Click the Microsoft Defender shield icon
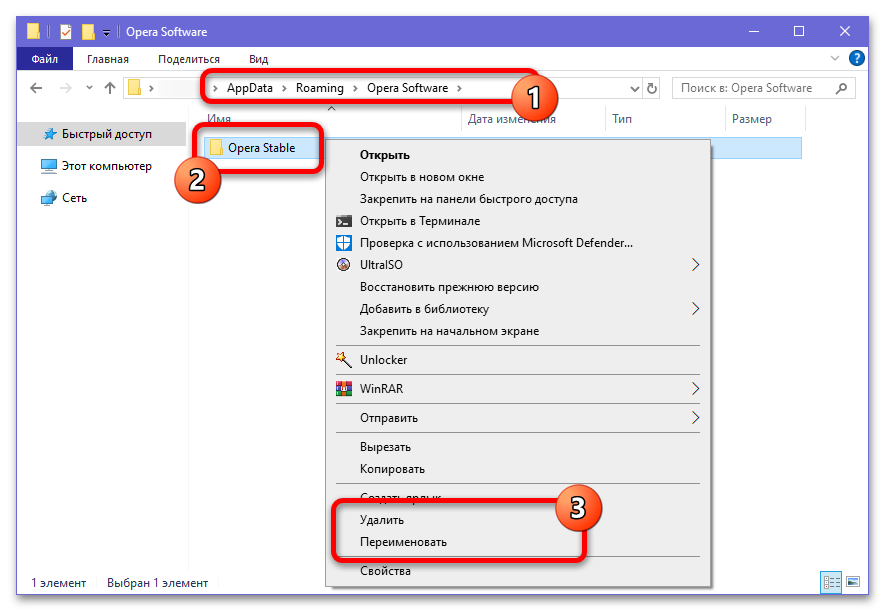 pos(344,243)
